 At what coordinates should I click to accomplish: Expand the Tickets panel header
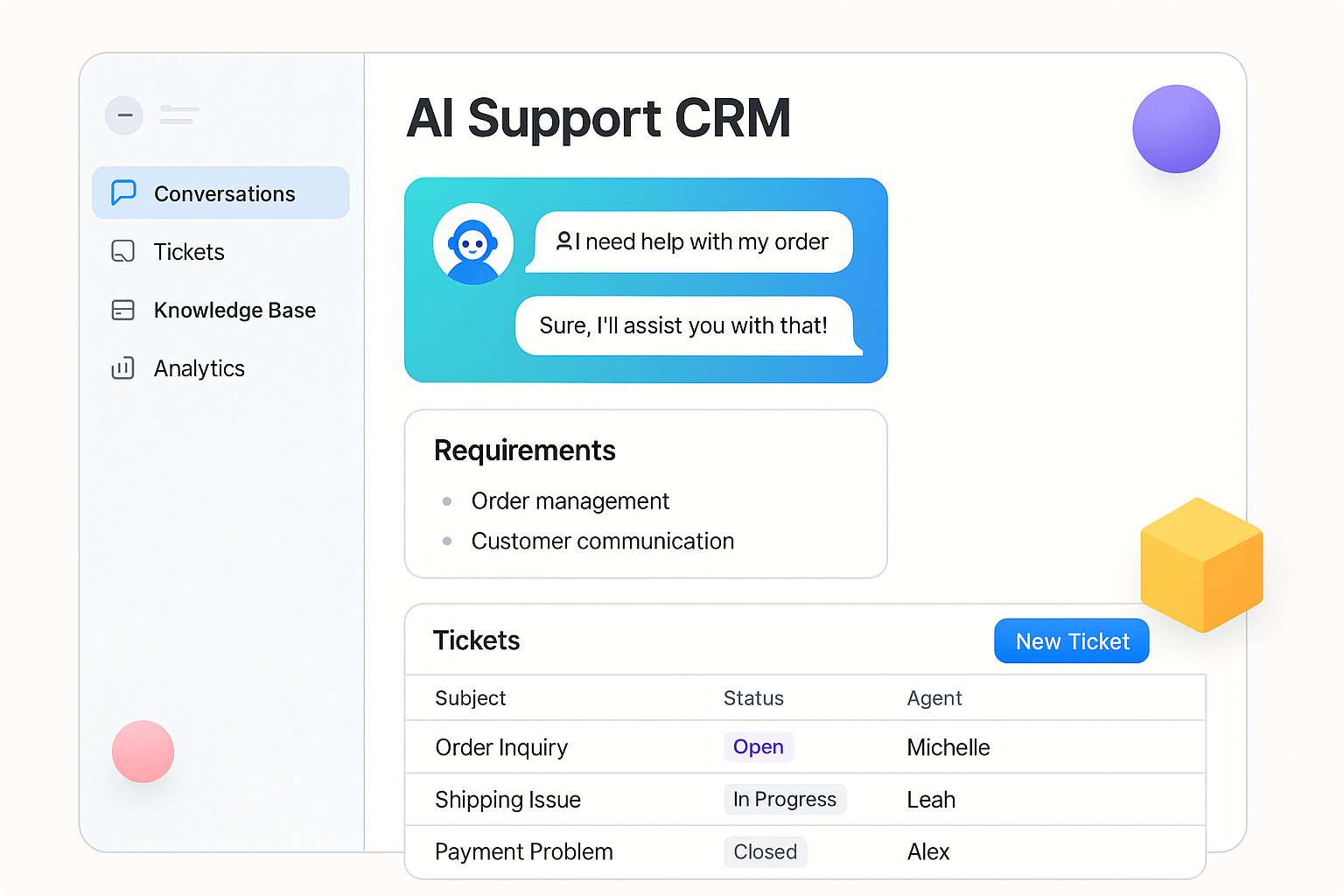[477, 640]
